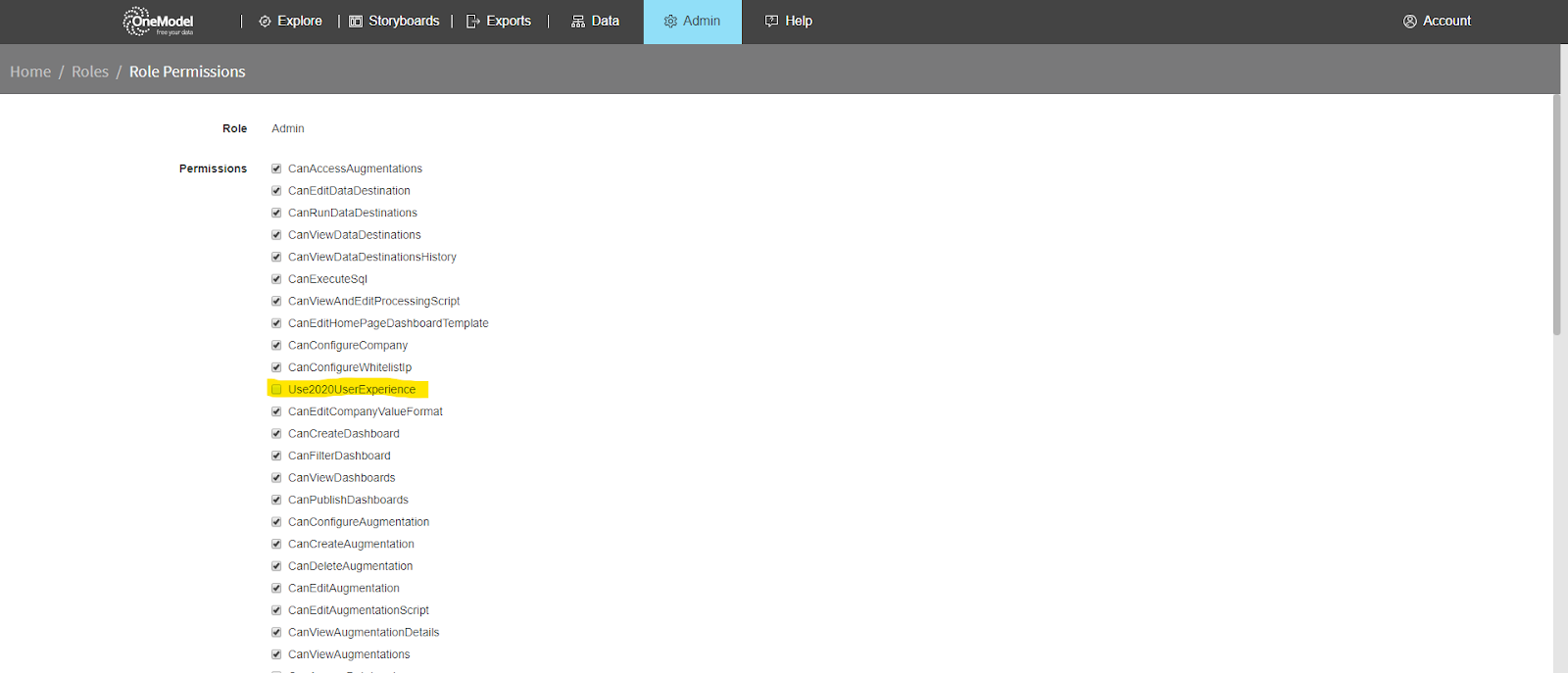1568x673 pixels.
Task: Click the Admin gear icon
Action: click(x=670, y=22)
